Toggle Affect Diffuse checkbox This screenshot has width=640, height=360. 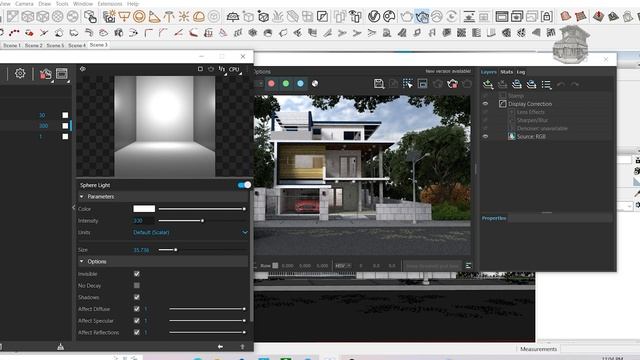137,309
